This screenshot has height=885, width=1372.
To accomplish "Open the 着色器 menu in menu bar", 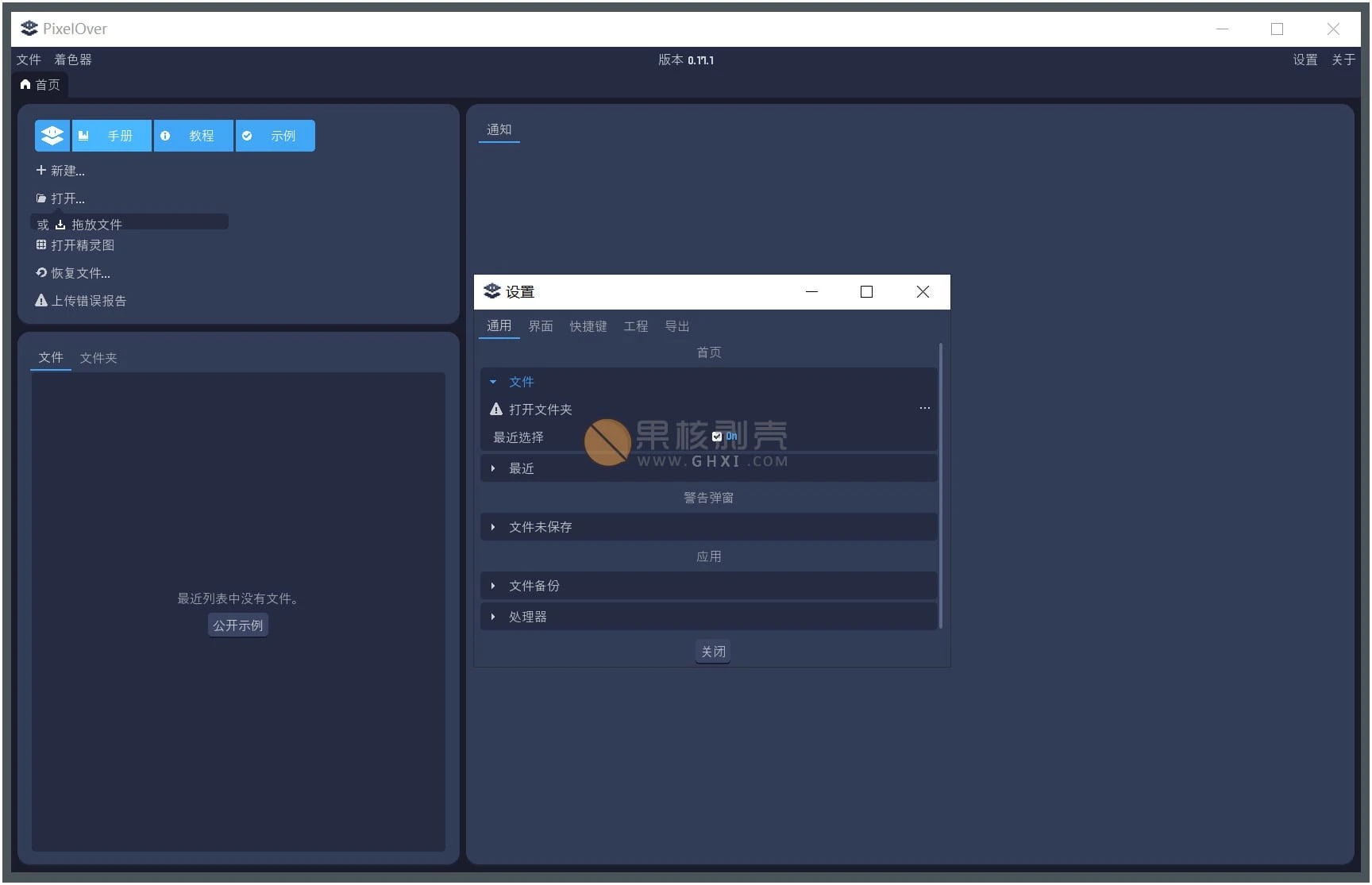I will [x=73, y=60].
